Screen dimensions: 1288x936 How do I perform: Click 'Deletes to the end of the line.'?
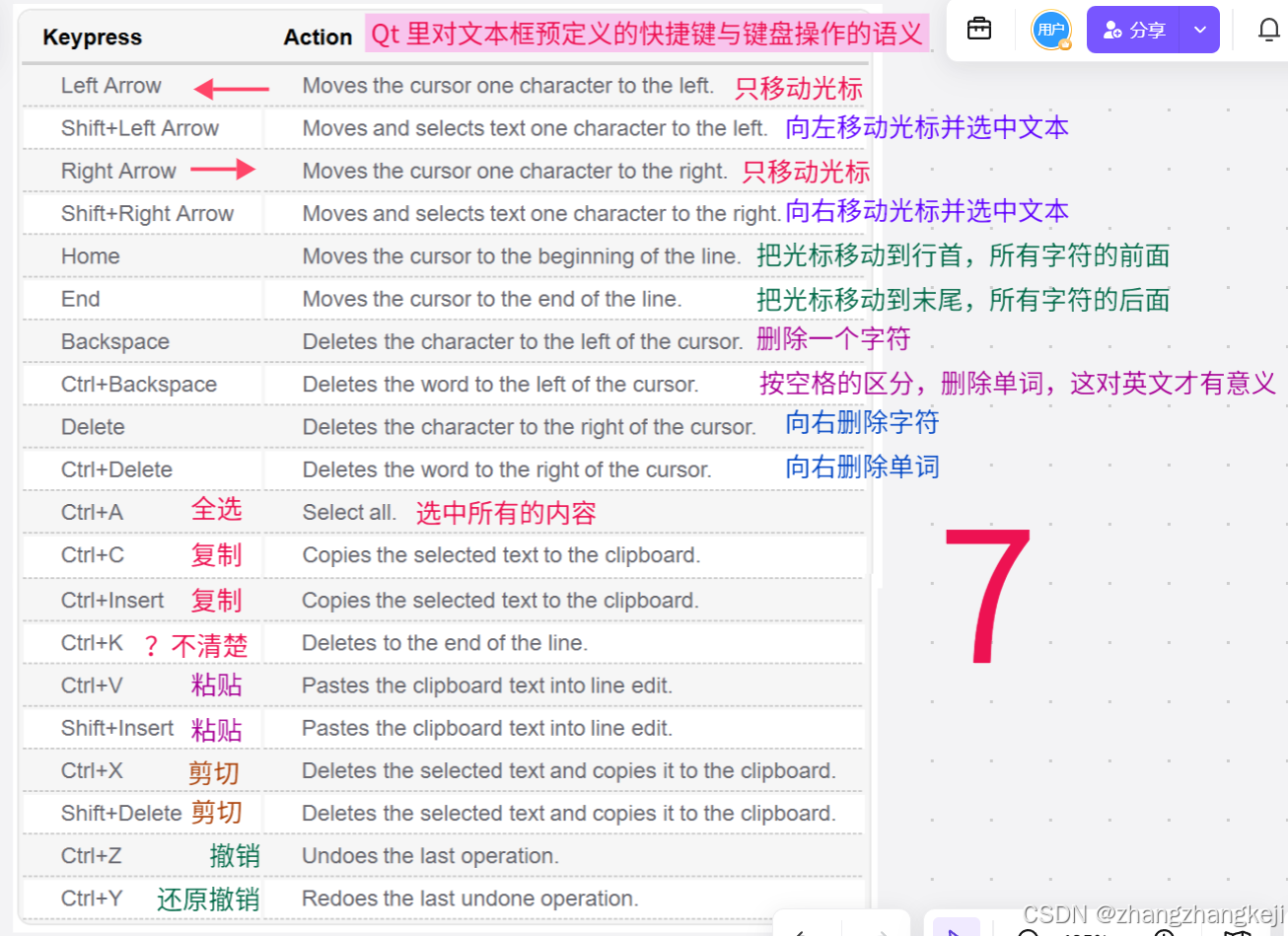pos(445,643)
